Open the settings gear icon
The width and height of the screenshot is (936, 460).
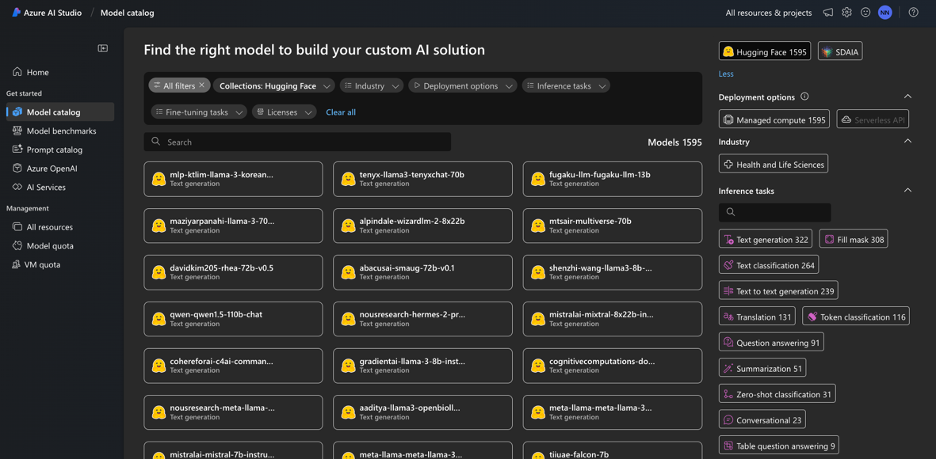click(x=846, y=13)
